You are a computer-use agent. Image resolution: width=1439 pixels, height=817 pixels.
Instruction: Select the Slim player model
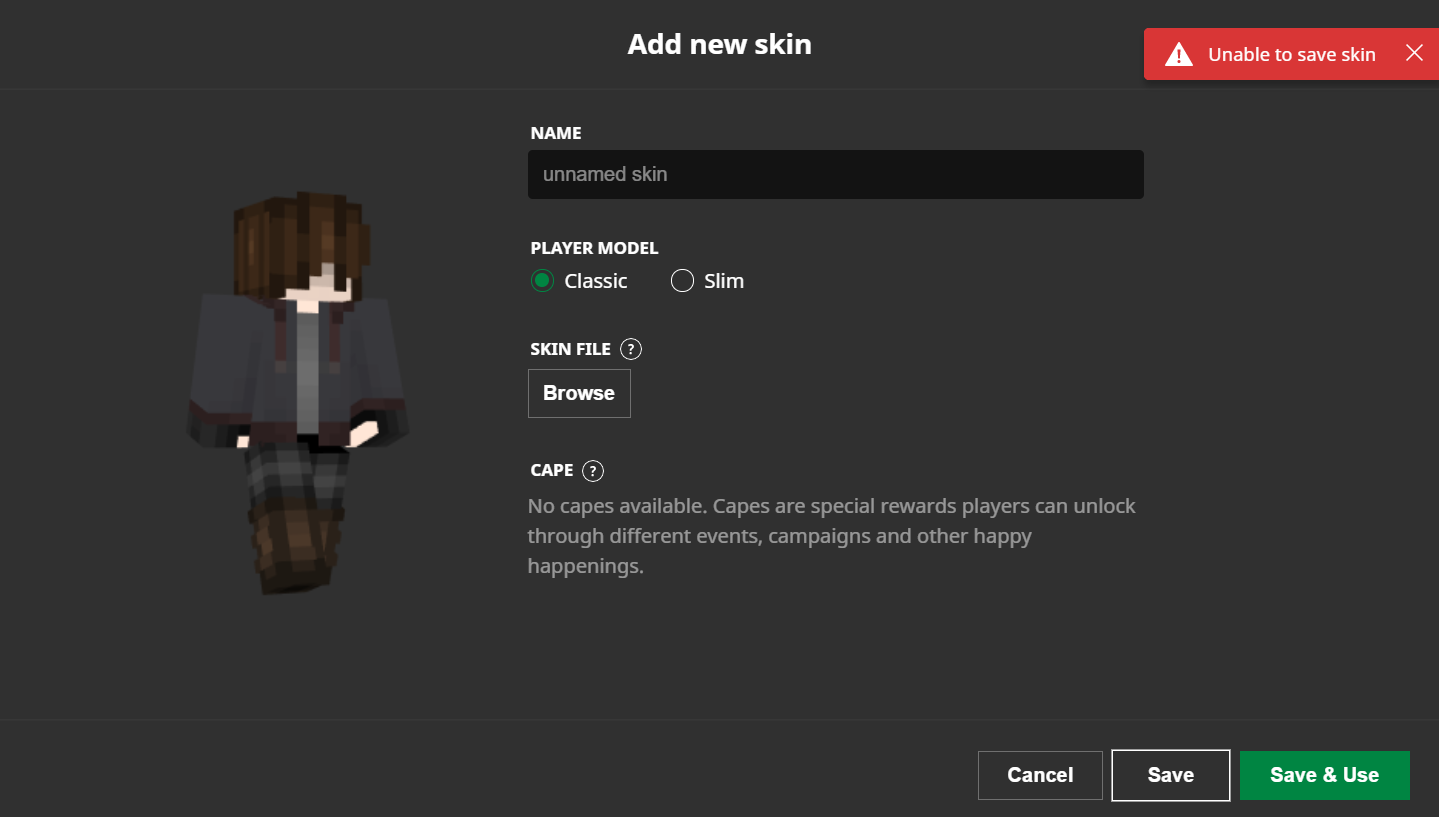(682, 281)
